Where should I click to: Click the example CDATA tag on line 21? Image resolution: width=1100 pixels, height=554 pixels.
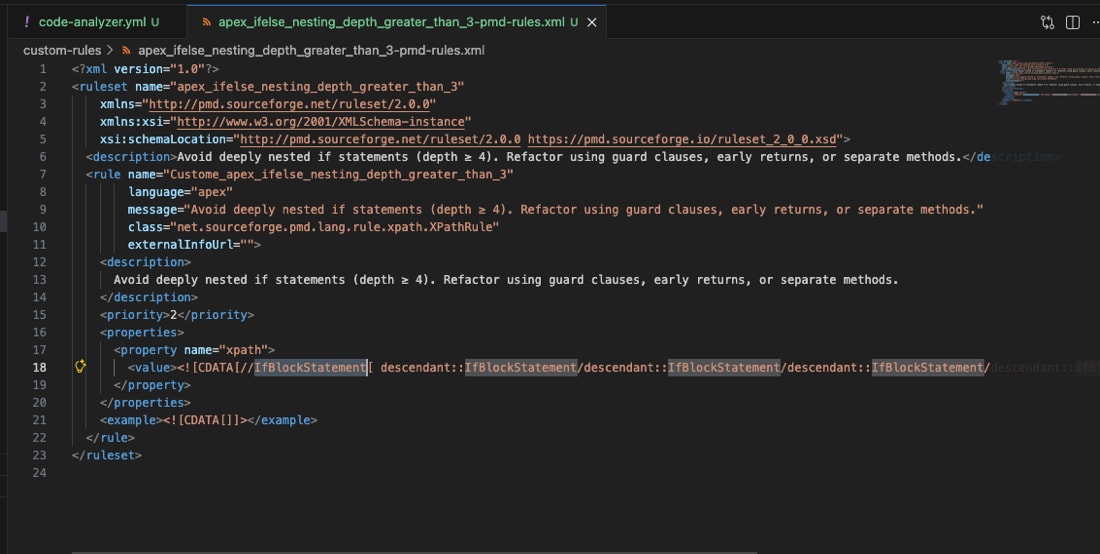point(208,419)
